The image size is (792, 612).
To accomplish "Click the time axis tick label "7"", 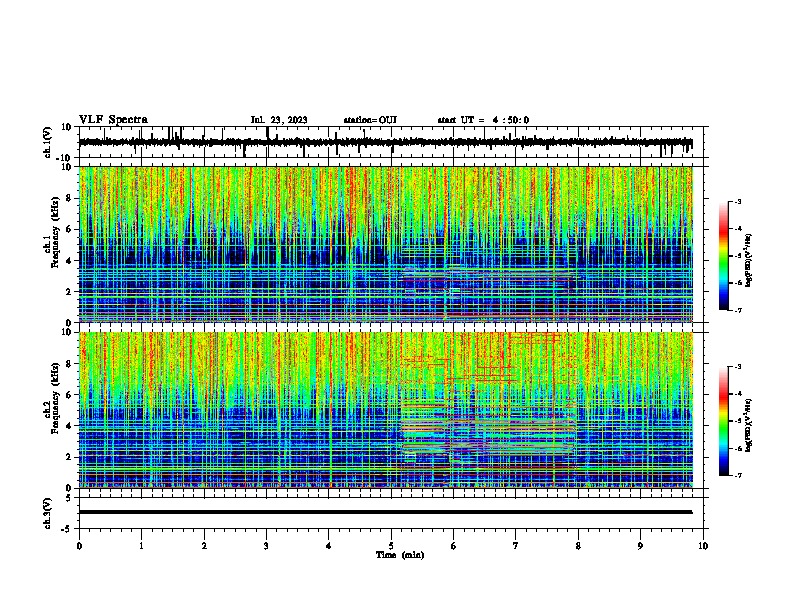I will (516, 546).
